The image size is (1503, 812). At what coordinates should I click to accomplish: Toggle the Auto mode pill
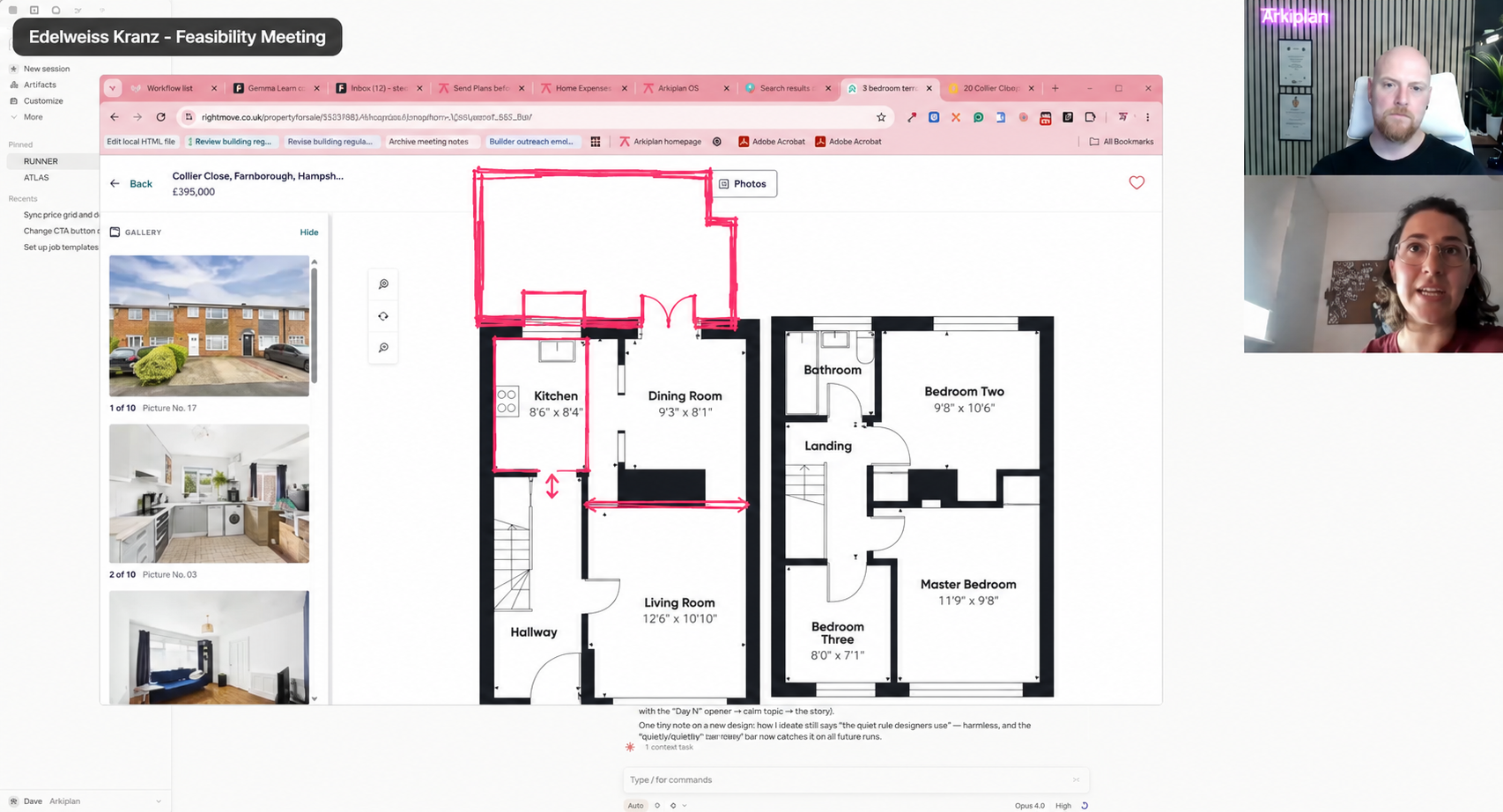pos(635,805)
